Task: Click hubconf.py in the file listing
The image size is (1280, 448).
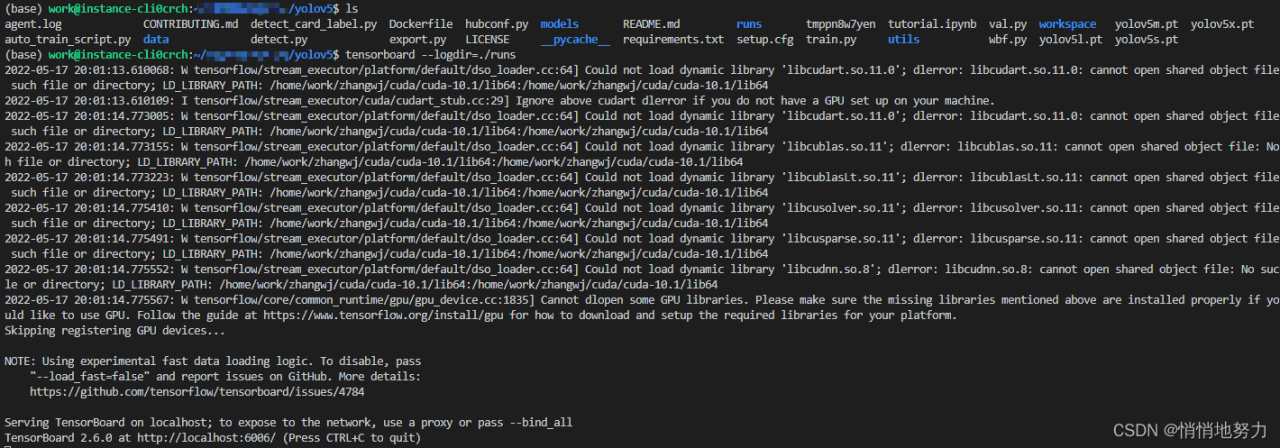Action: click(496, 24)
